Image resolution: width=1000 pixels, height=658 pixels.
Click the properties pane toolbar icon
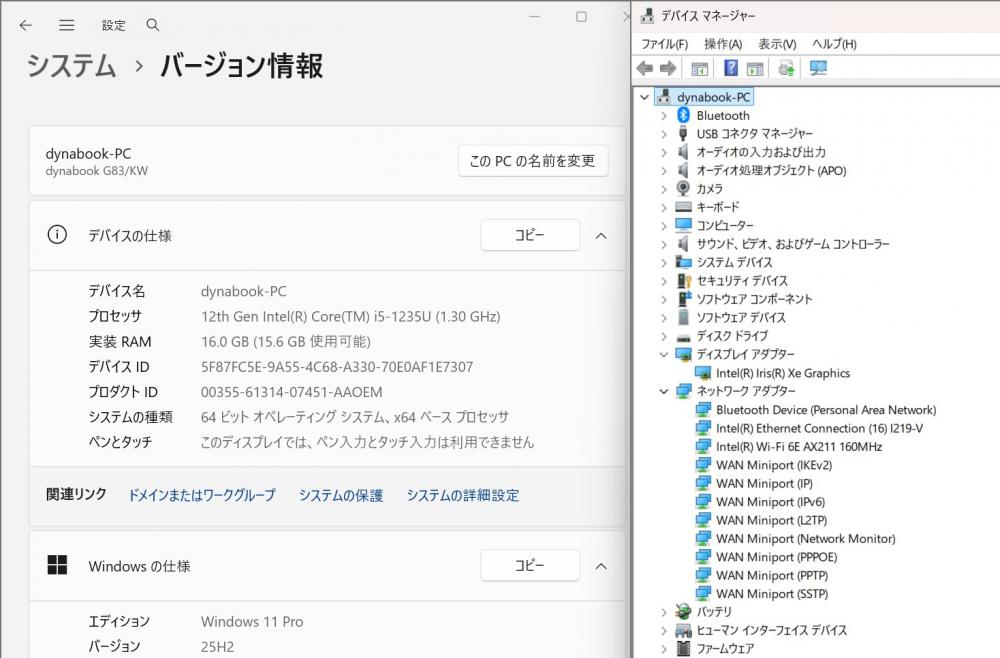tap(755, 68)
